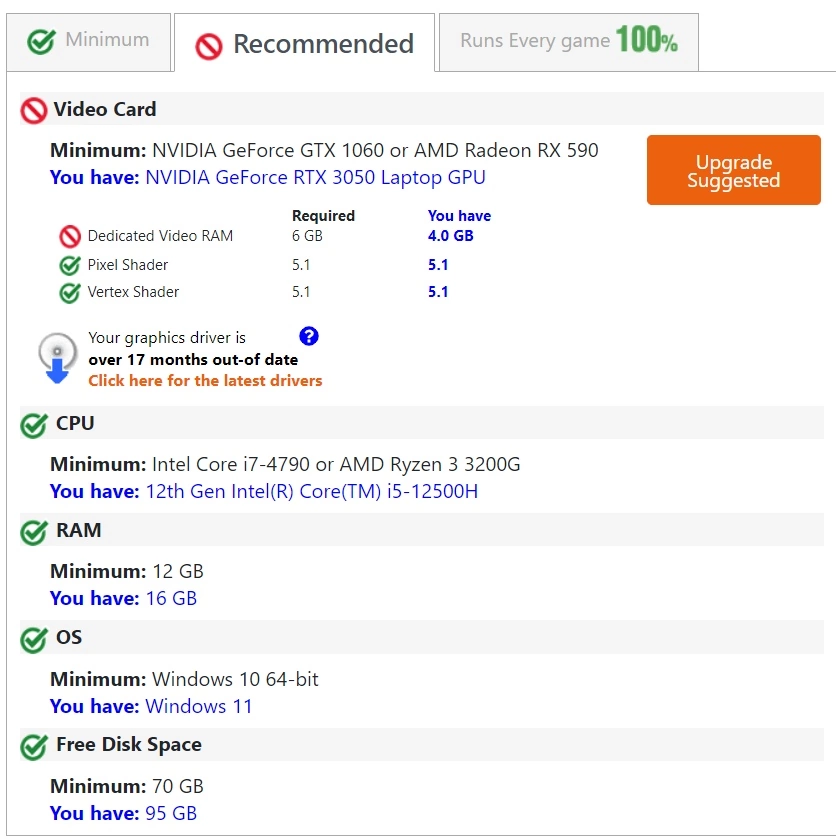Viewport: 836px width, 839px height.
Task: Click the Pixel Shader green check icon
Action: click(70, 265)
